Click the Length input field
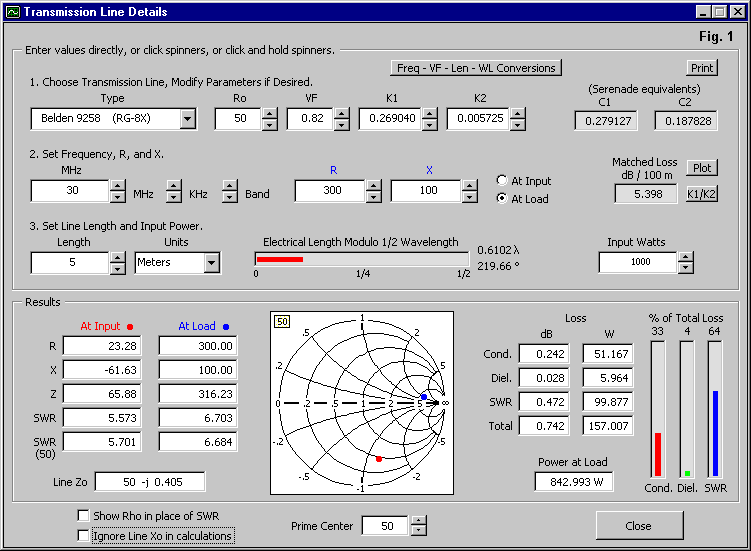 tap(67, 263)
